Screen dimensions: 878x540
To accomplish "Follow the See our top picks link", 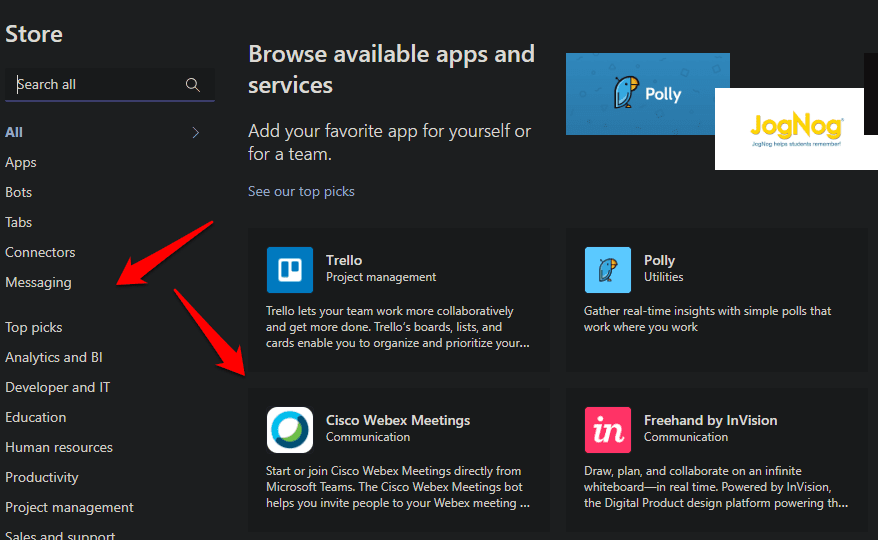I will coord(301,191).
